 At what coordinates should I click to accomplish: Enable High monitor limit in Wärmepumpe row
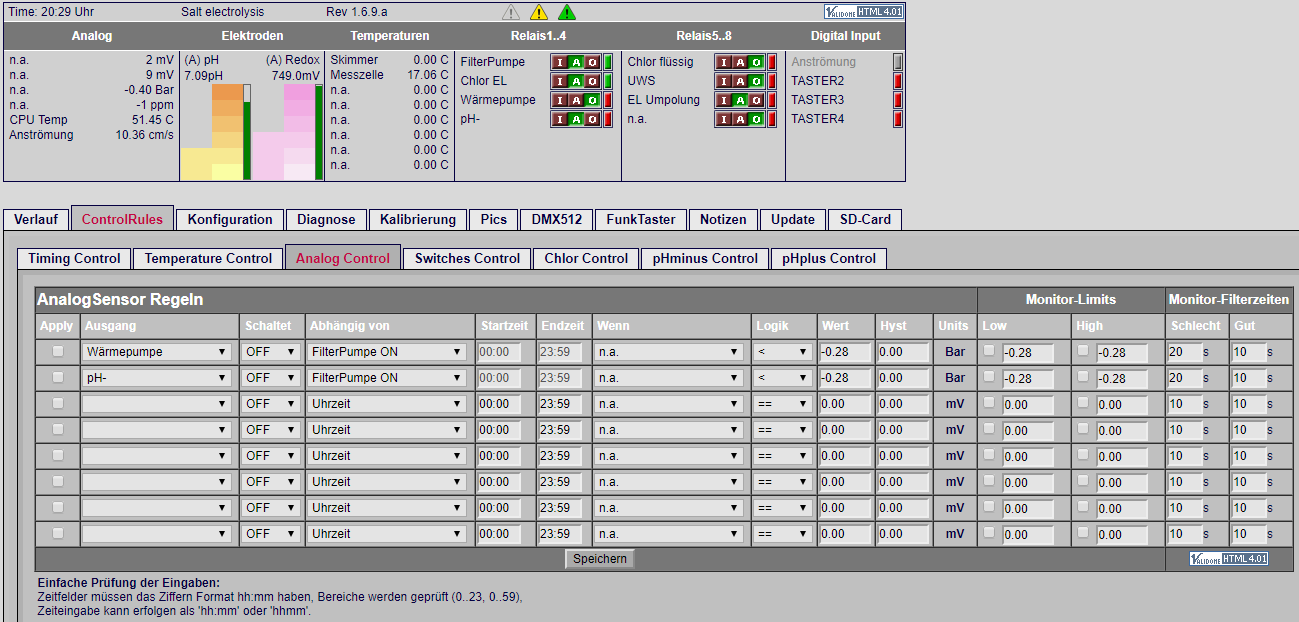[1083, 351]
